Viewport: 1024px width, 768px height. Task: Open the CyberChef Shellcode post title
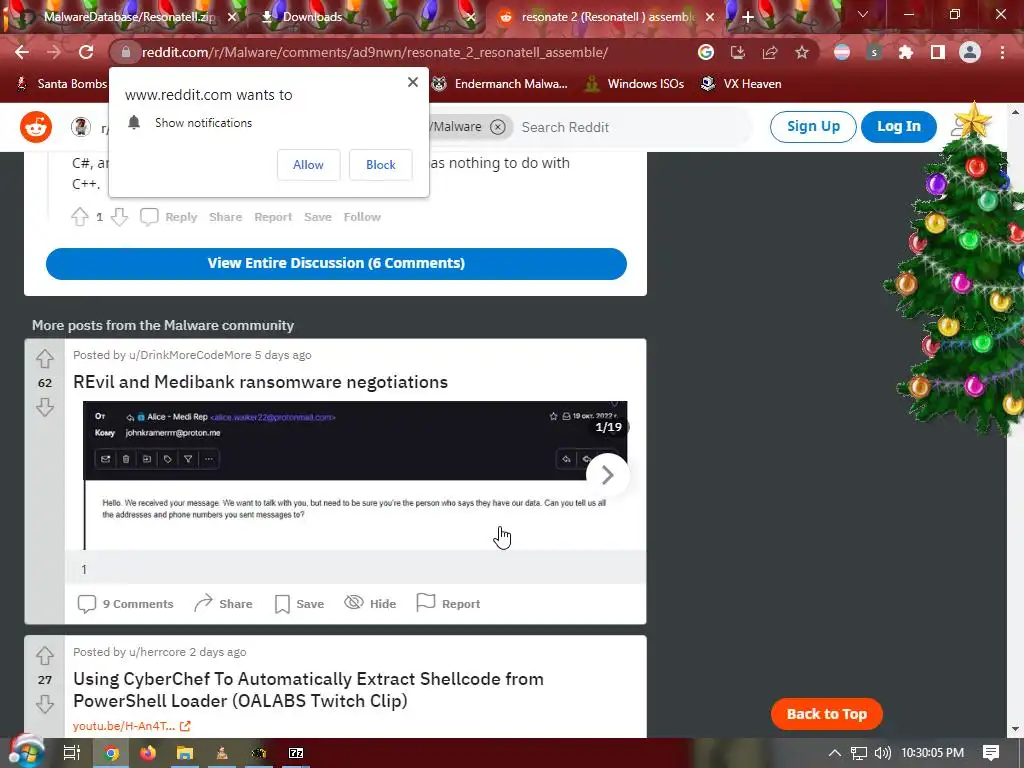click(x=308, y=690)
